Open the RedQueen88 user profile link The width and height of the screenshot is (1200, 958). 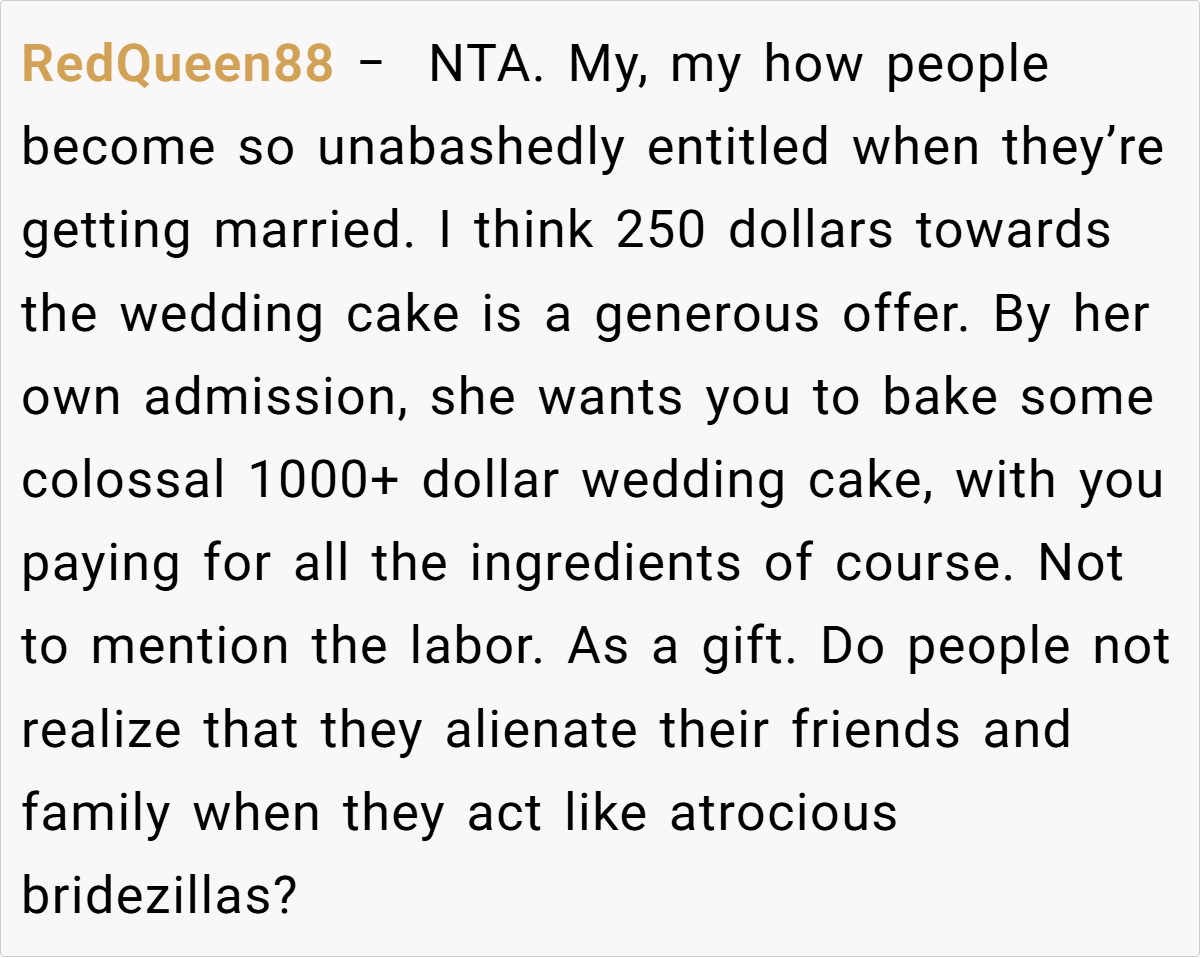177,66
